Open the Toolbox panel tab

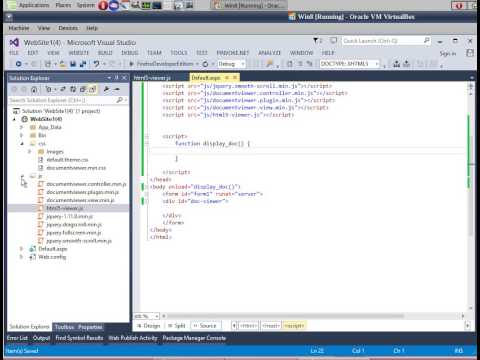[x=65, y=327]
